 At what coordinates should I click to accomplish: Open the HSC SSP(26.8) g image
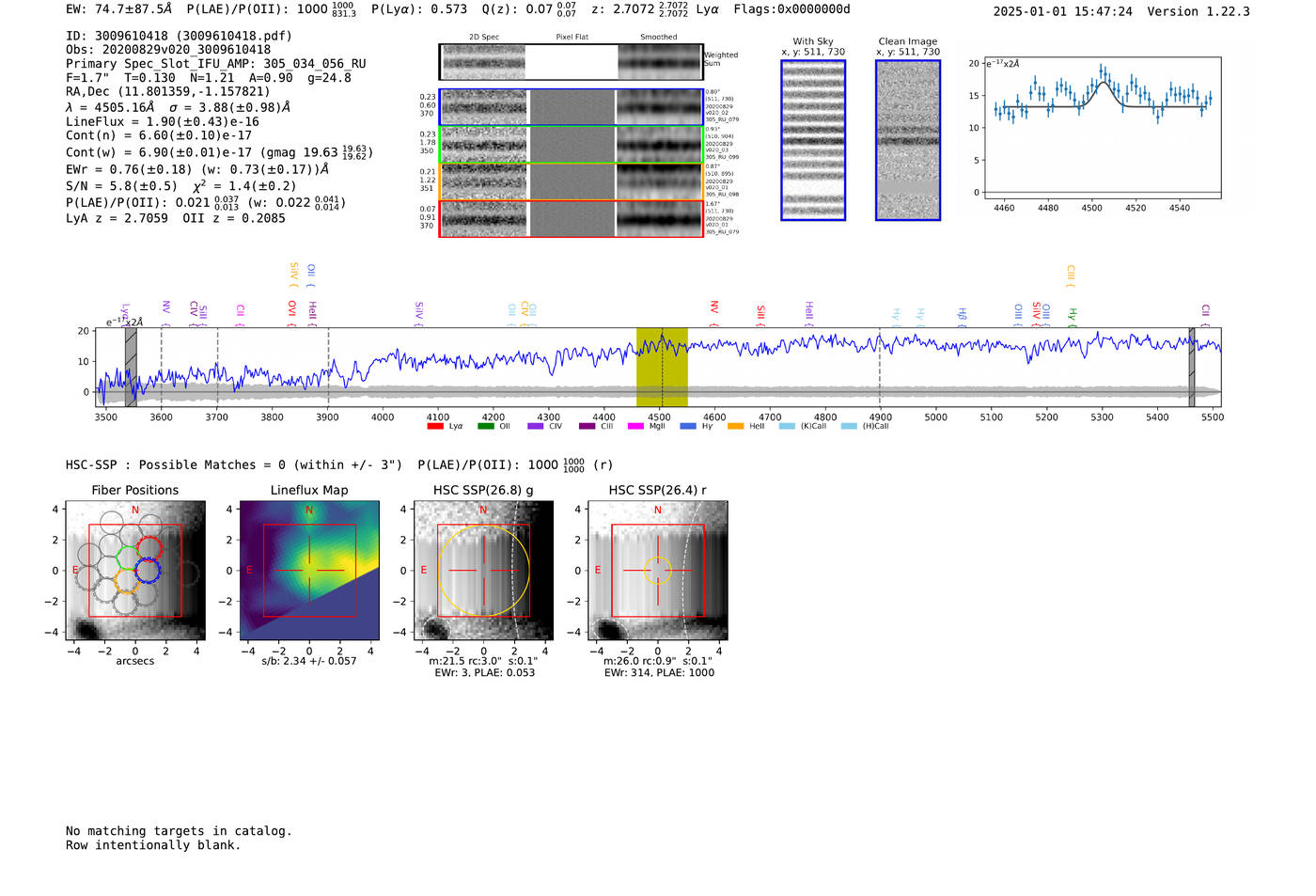484,571
